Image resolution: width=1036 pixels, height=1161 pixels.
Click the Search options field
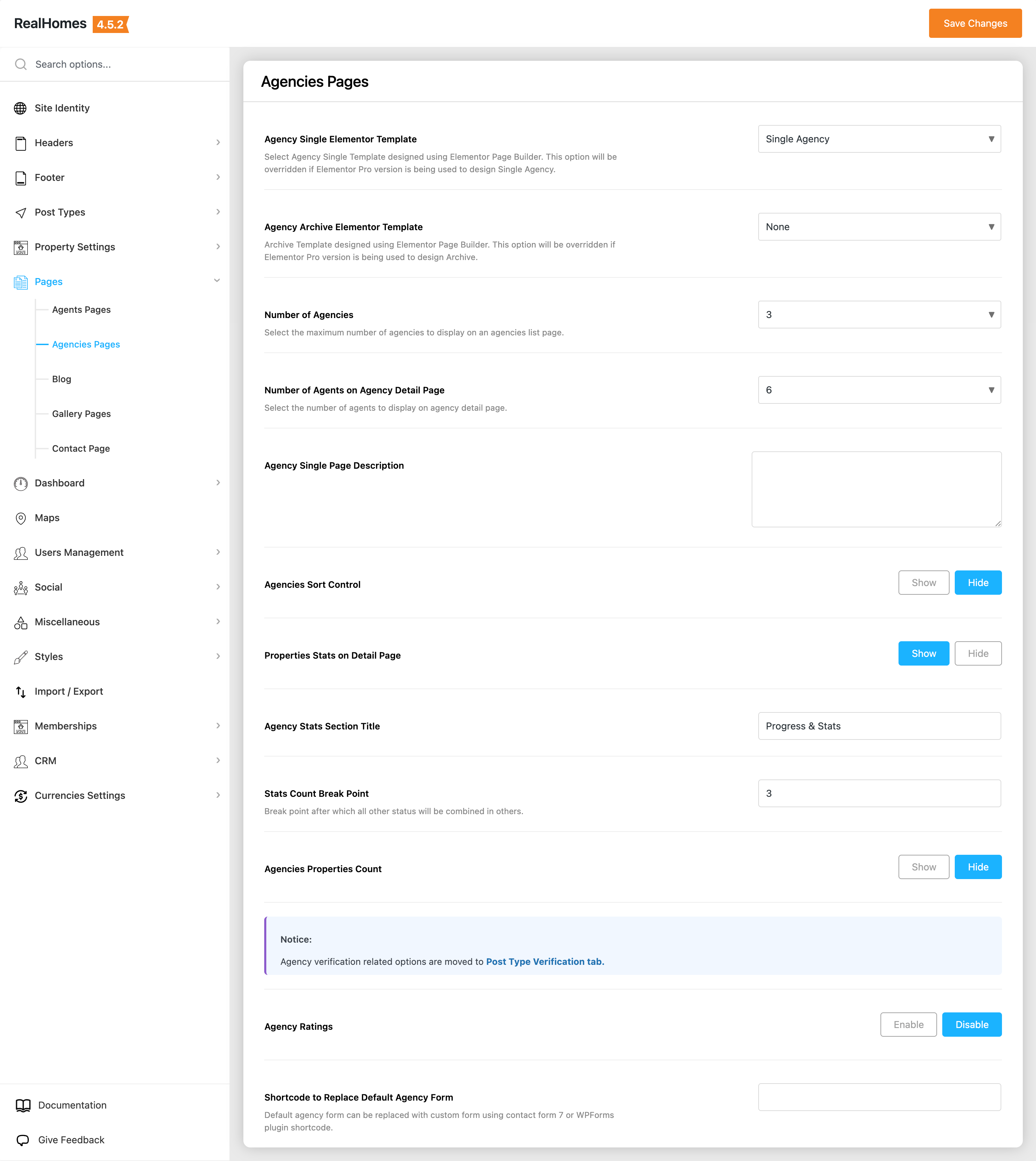[114, 64]
